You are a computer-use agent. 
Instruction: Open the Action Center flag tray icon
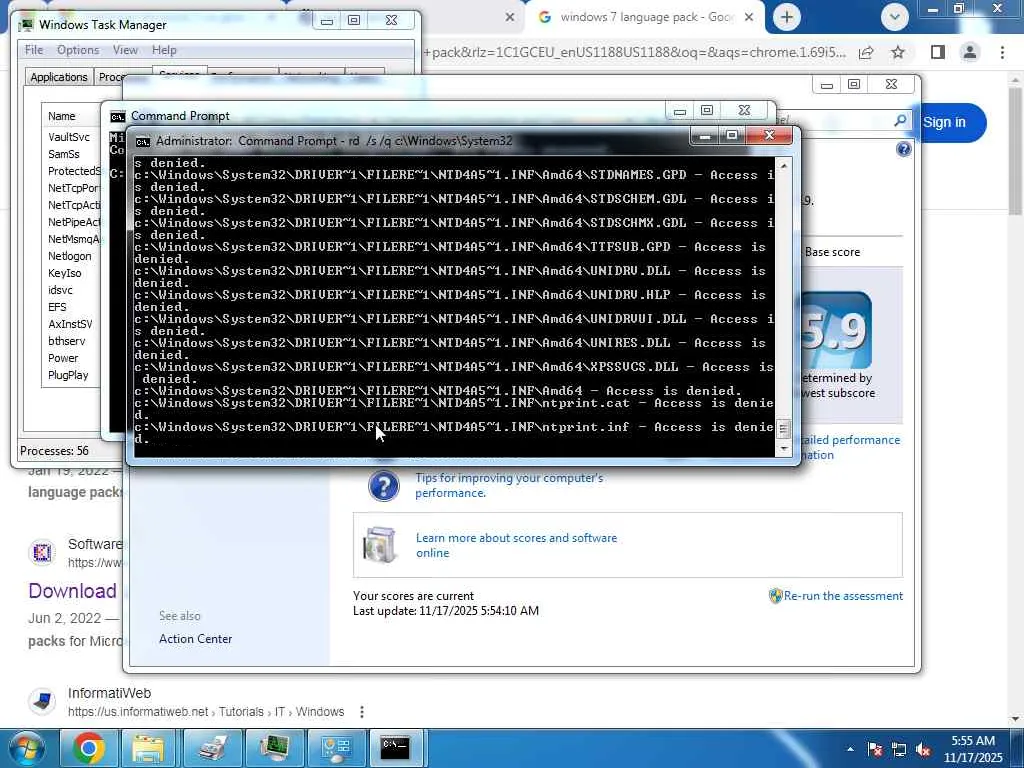click(874, 749)
